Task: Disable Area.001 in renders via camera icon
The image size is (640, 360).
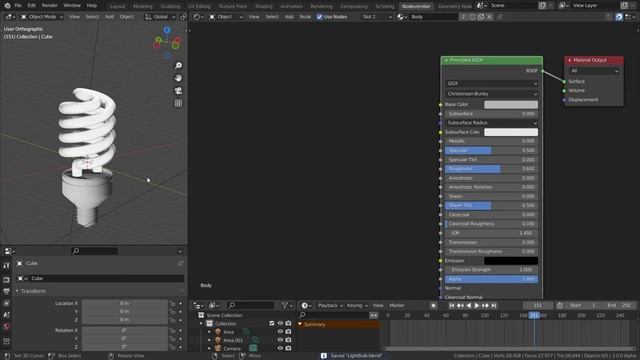Action: (x=289, y=340)
